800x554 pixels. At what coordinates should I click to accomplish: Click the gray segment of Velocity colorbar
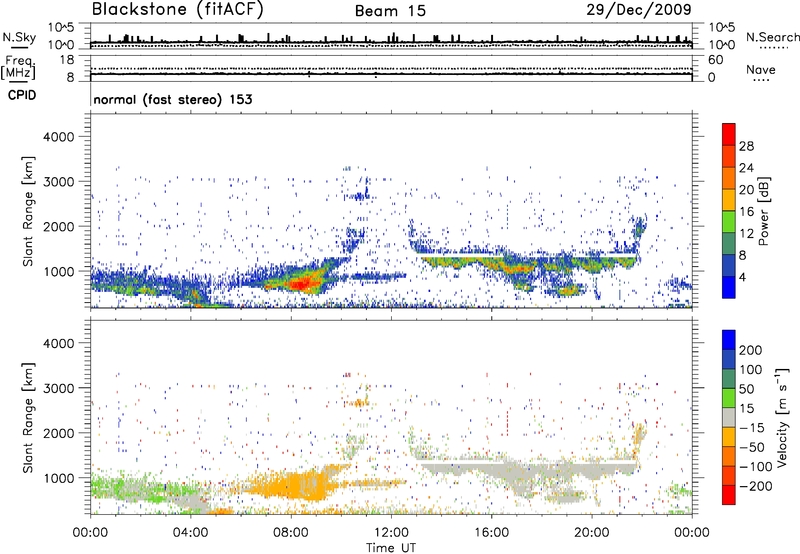(729, 417)
